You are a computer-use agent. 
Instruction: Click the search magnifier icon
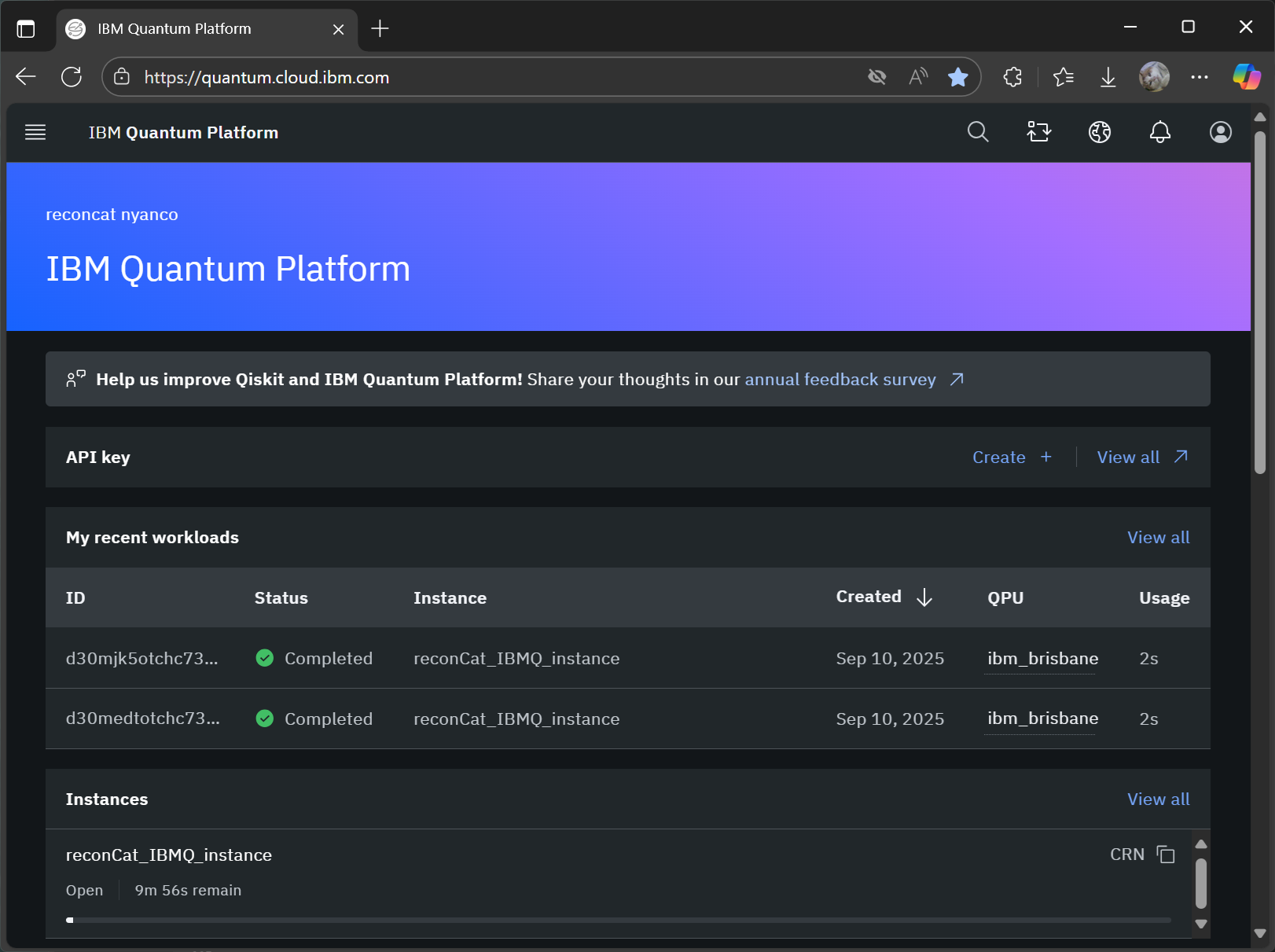pos(977,132)
